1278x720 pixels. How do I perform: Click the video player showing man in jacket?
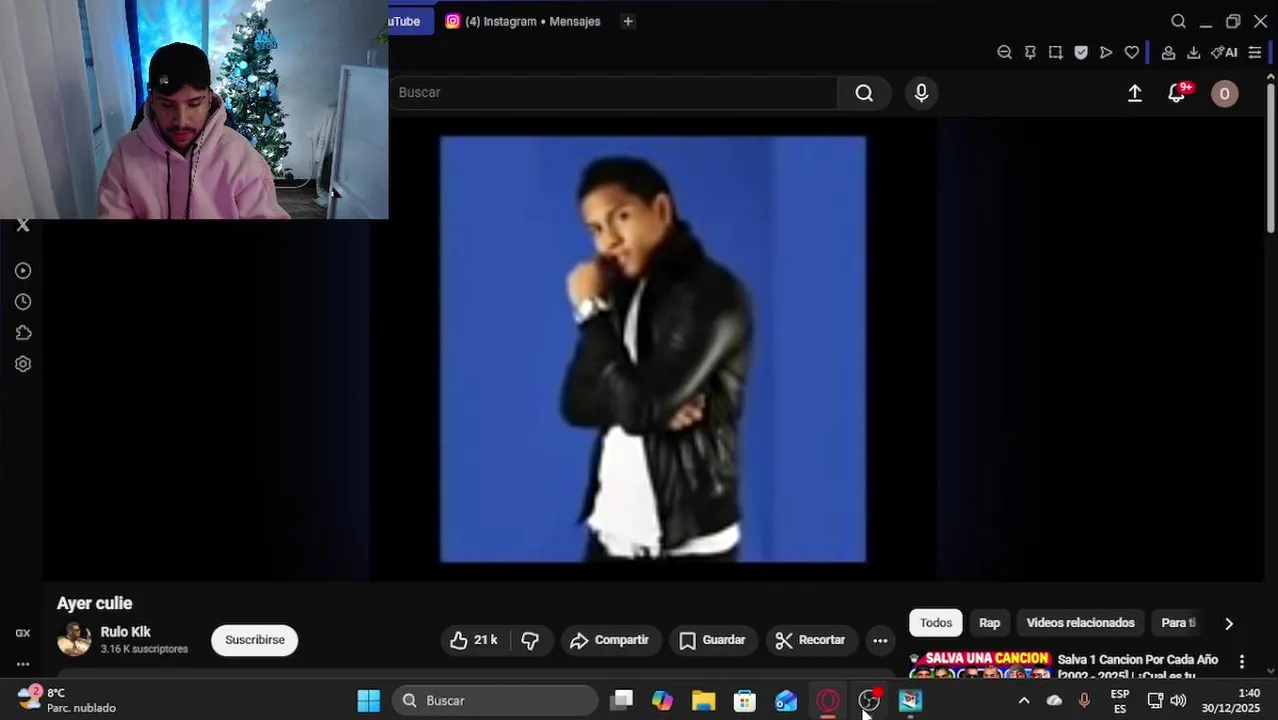pyautogui.click(x=653, y=349)
